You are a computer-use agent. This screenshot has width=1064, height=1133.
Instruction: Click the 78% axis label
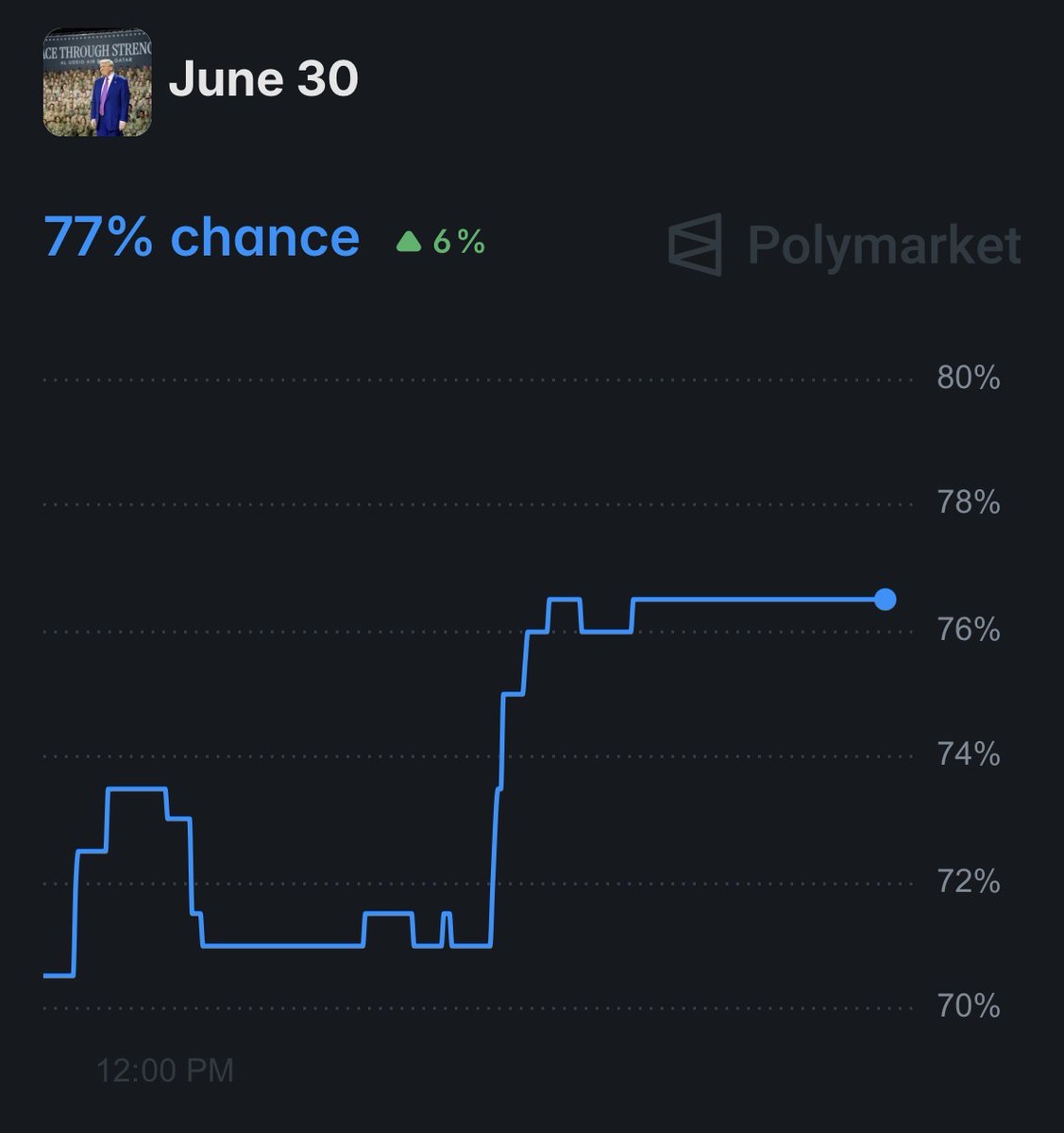(968, 502)
